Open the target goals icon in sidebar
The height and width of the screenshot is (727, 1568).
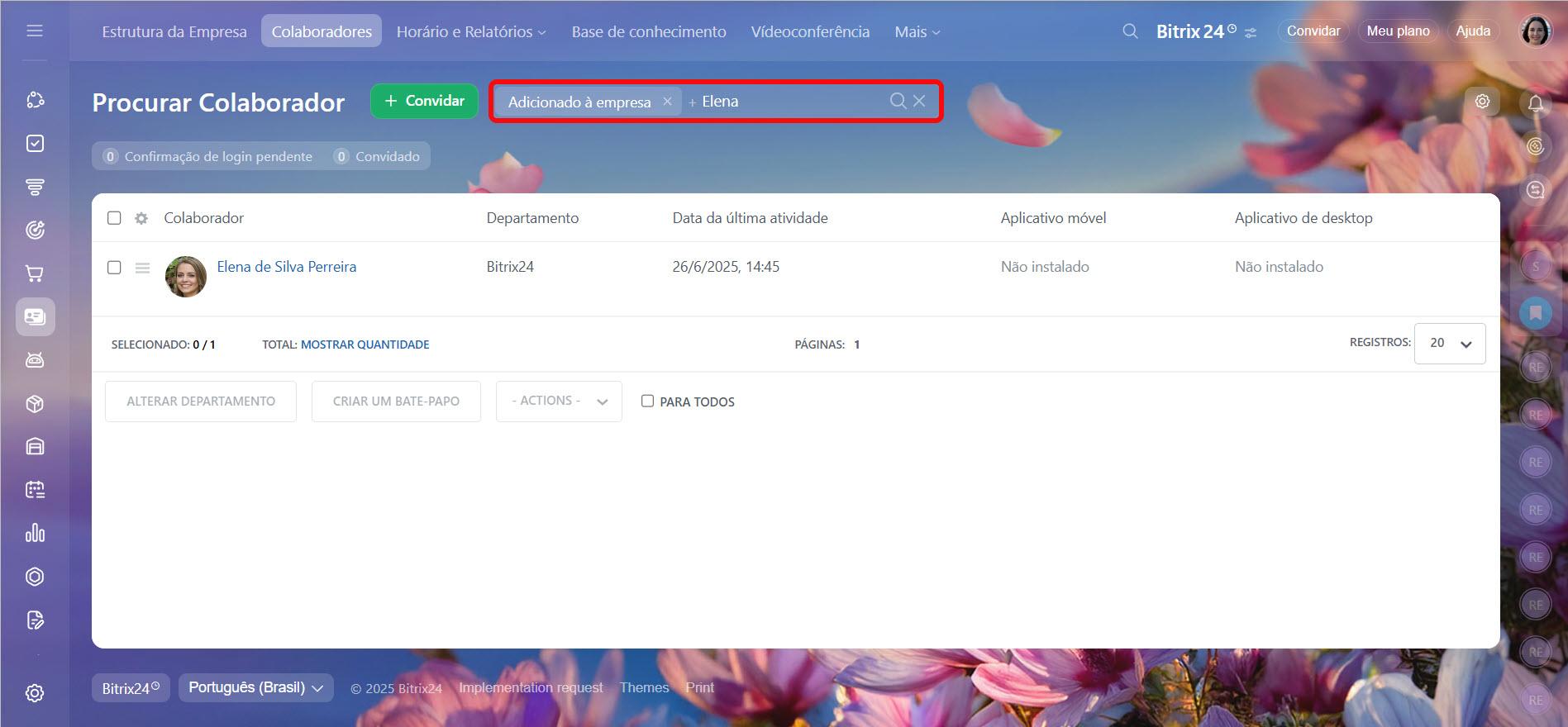pos(35,230)
